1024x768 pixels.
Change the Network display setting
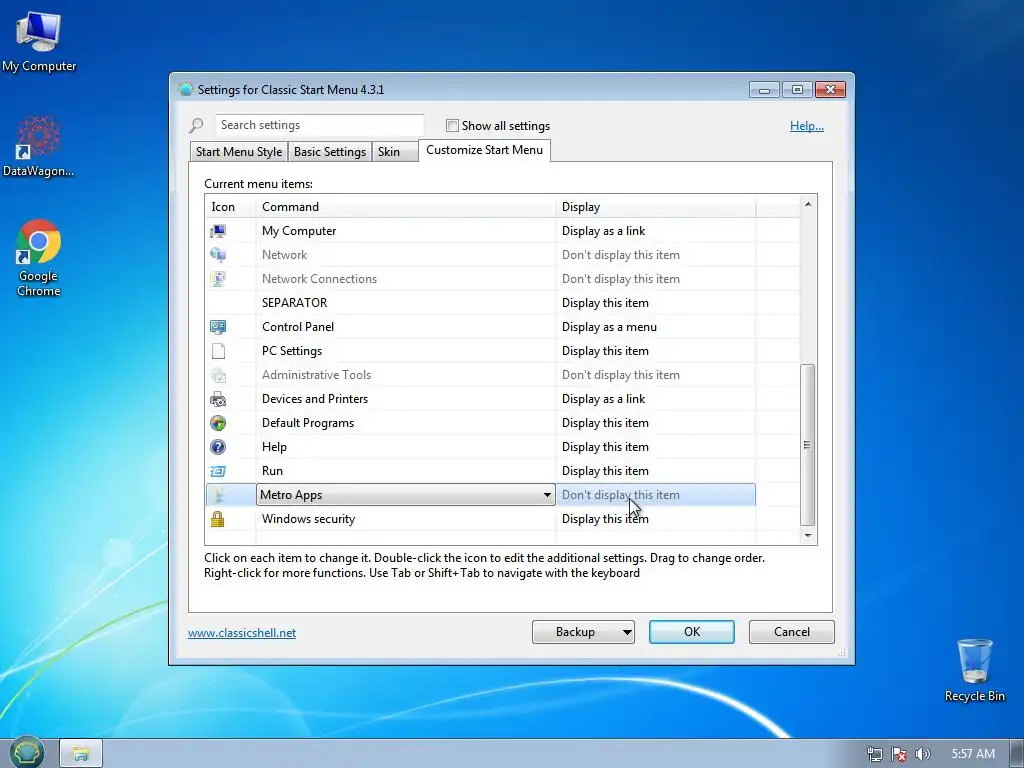point(656,255)
